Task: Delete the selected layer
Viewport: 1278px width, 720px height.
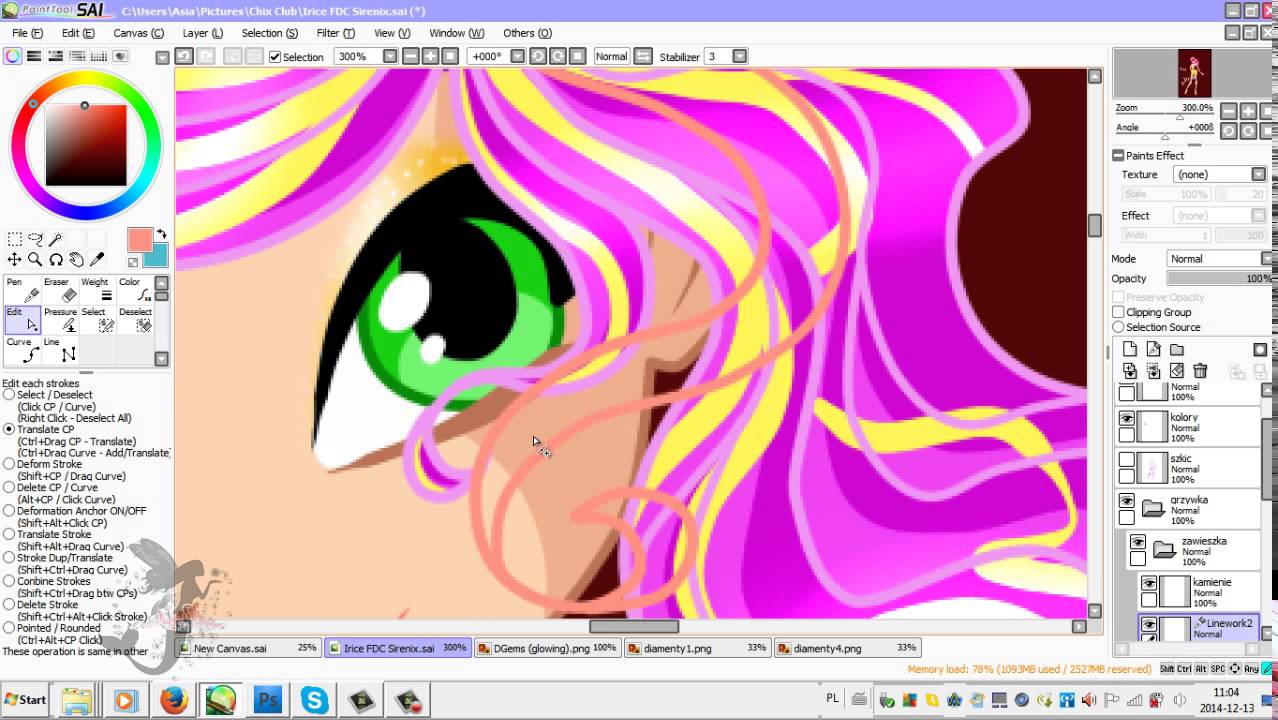Action: click(x=1200, y=371)
